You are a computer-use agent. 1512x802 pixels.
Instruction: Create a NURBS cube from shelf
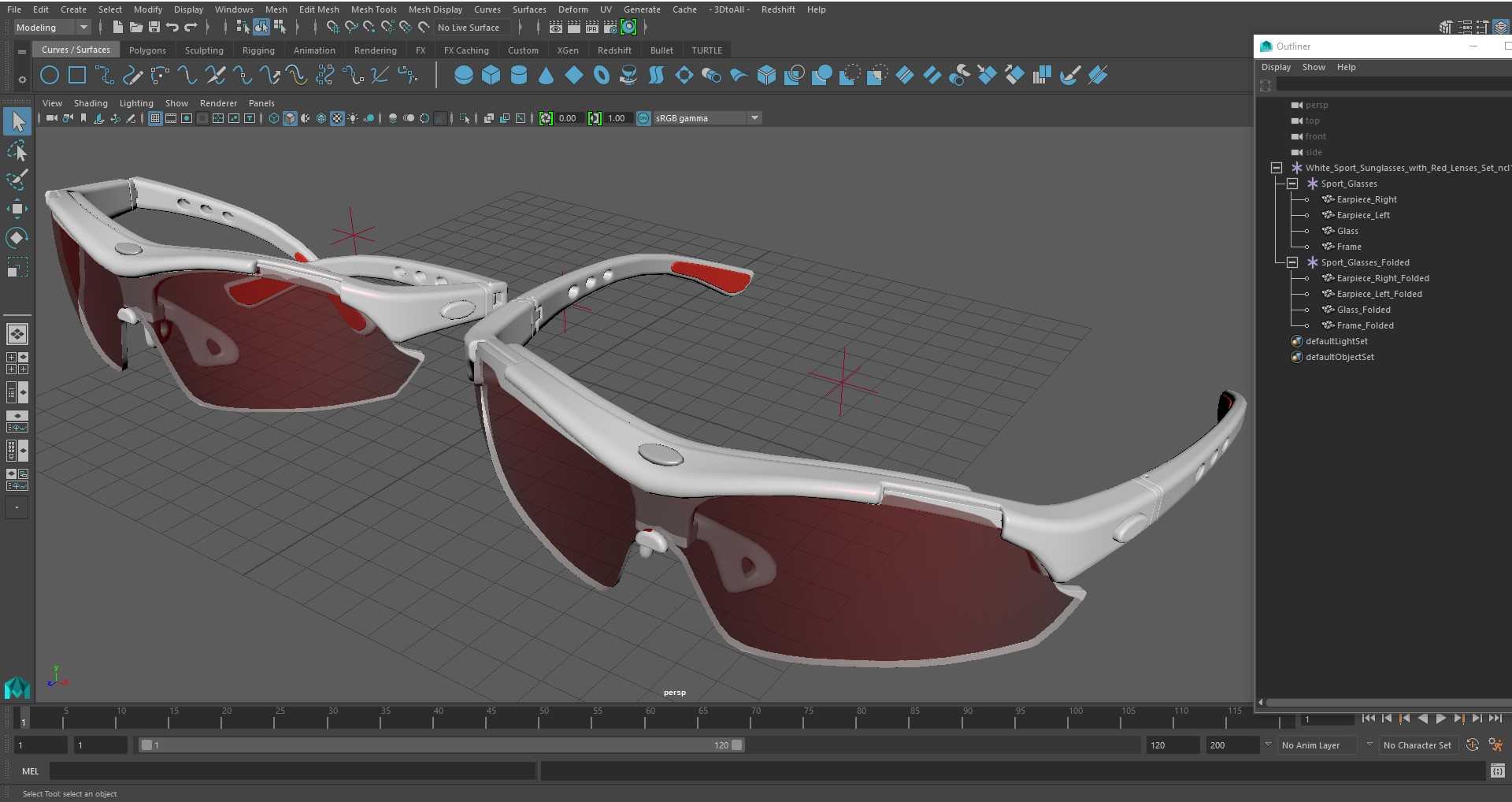coord(491,76)
